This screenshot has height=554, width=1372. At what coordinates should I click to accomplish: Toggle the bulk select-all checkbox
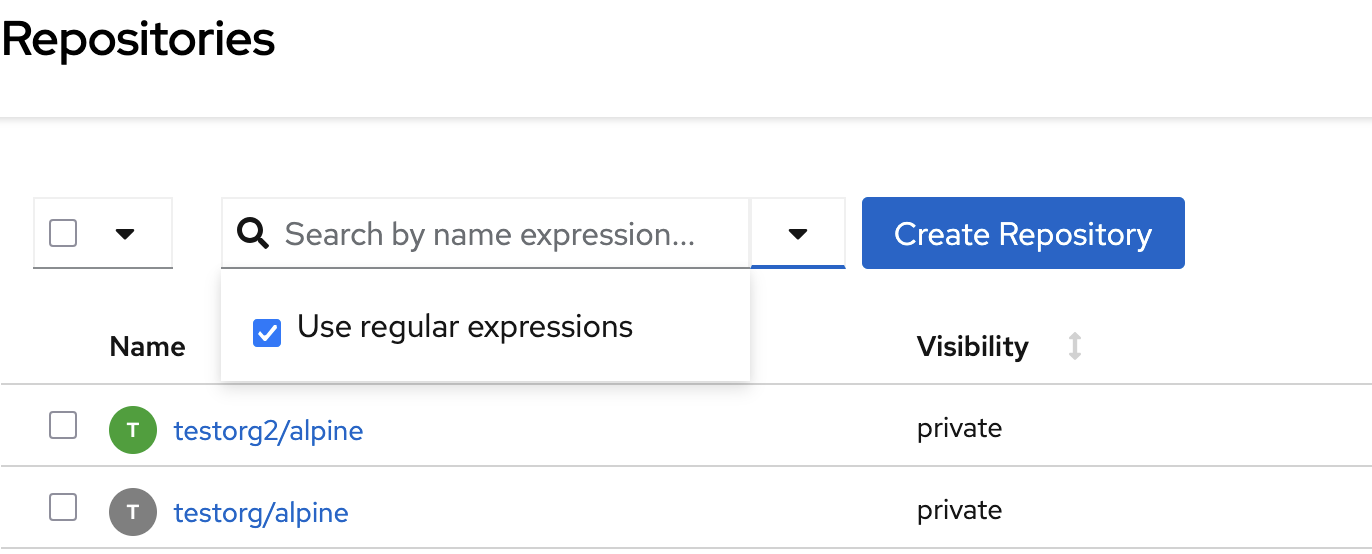point(63,234)
